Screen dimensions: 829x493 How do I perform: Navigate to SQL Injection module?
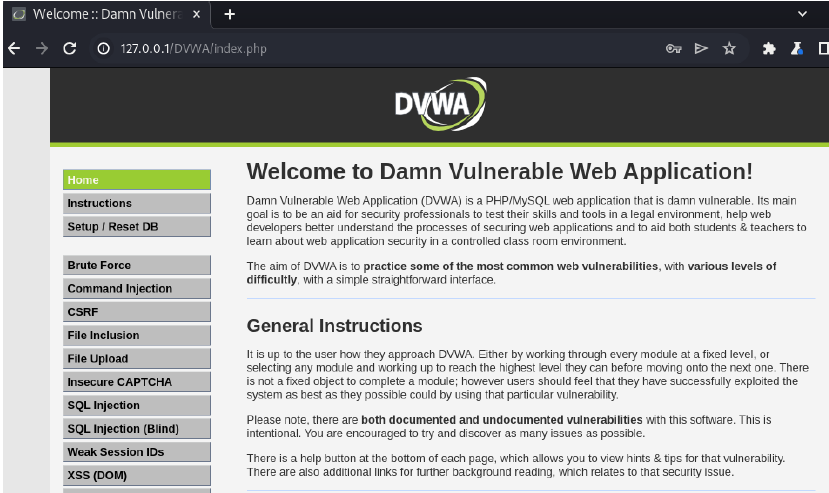136,405
